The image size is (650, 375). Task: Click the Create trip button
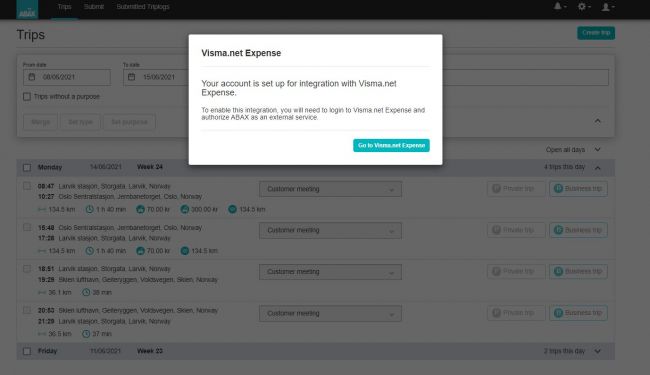(596, 33)
